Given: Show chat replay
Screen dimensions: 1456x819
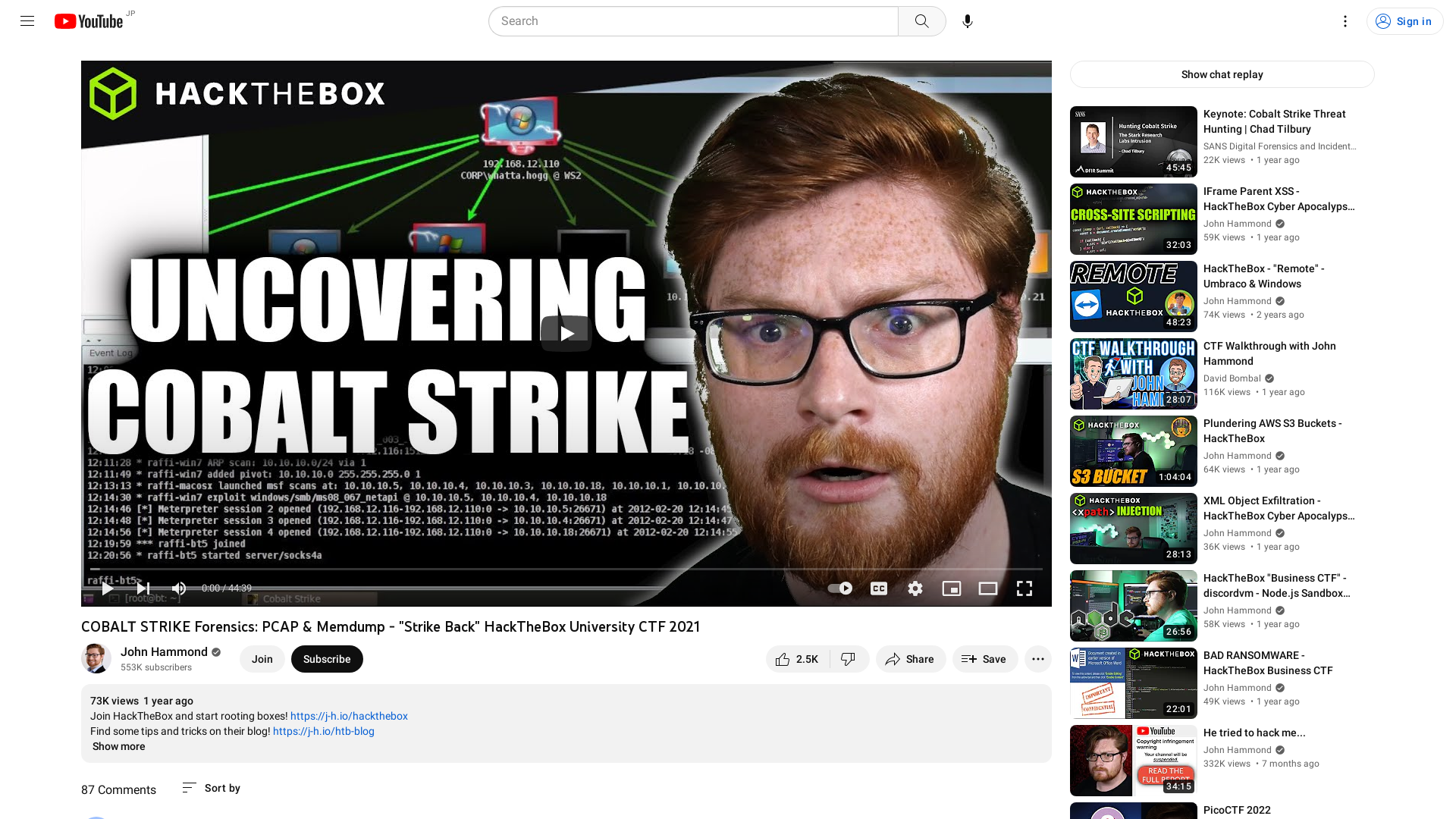Looking at the screenshot, I should [1222, 74].
